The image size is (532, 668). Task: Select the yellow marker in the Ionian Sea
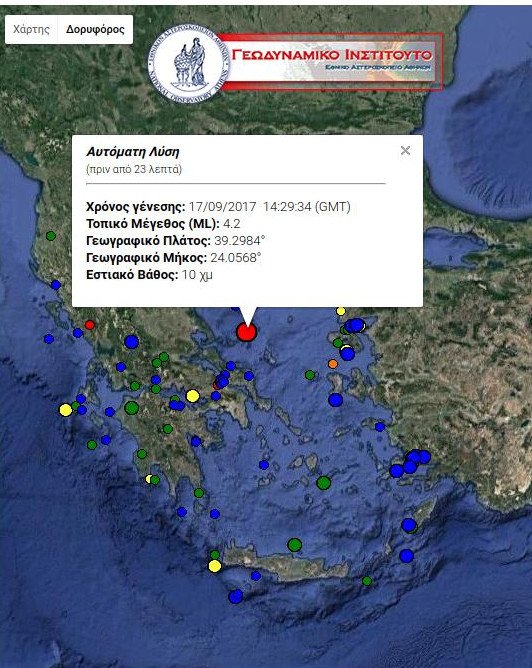(66, 410)
